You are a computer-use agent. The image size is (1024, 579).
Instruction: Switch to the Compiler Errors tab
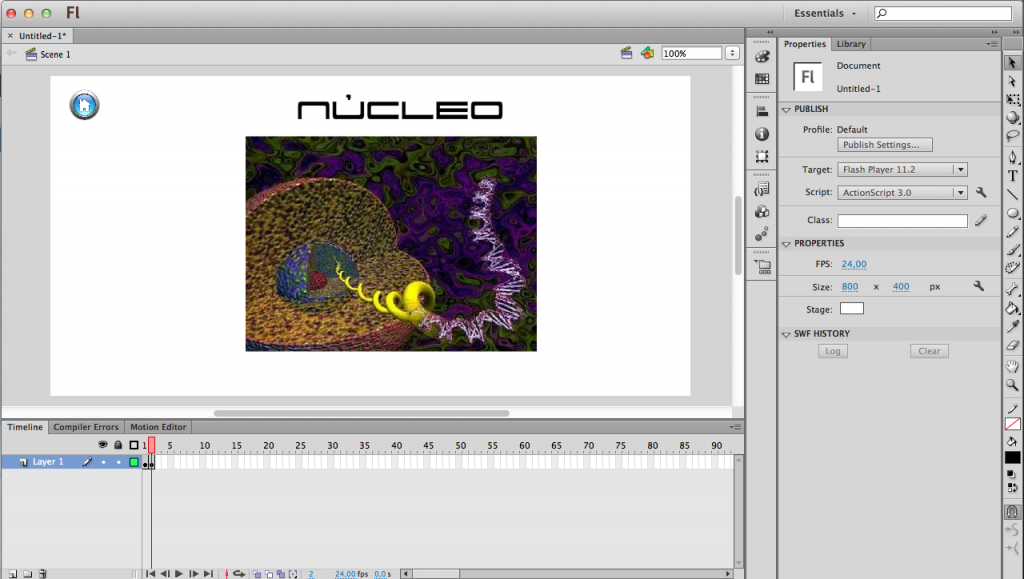coord(86,427)
